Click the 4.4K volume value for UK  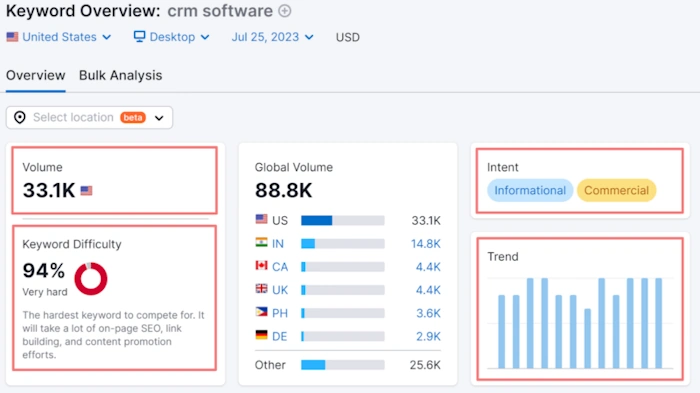[428, 290]
